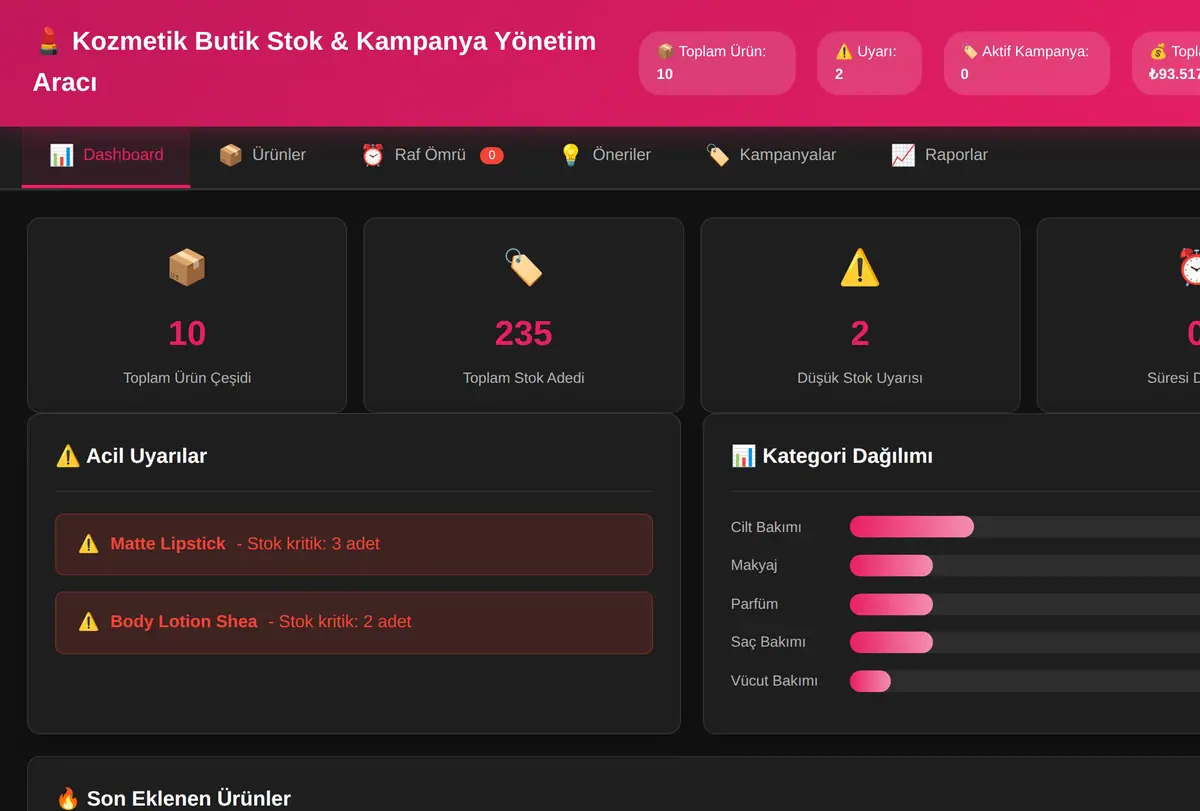This screenshot has width=1200, height=811.
Task: Click the Saç Bakımı category bar
Action: coord(891,643)
